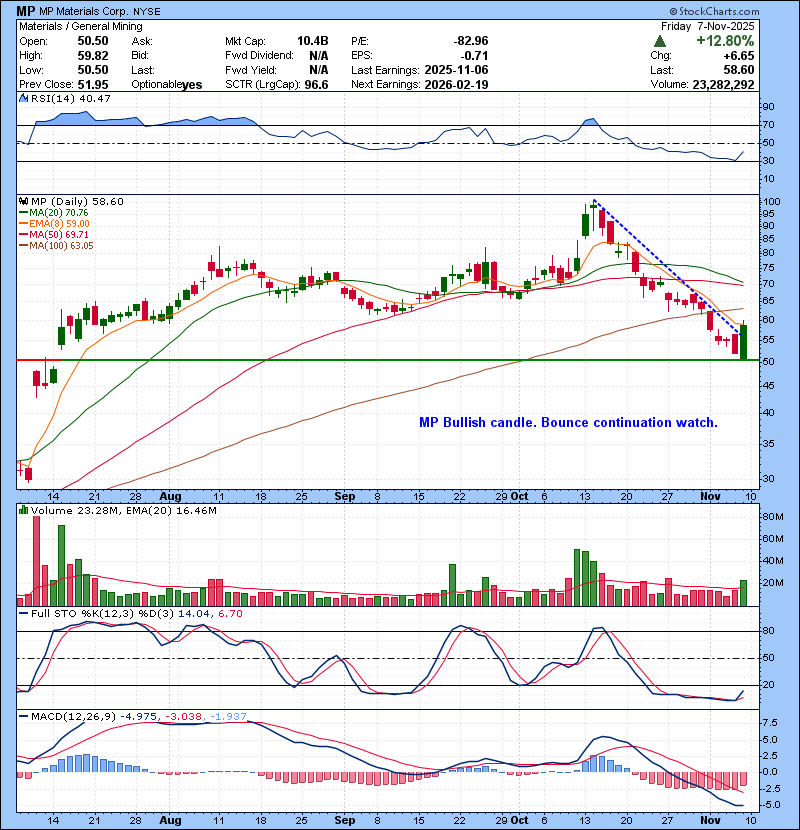Click the NYSE exchange label
The width and height of the screenshot is (800, 830).
(x=146, y=11)
